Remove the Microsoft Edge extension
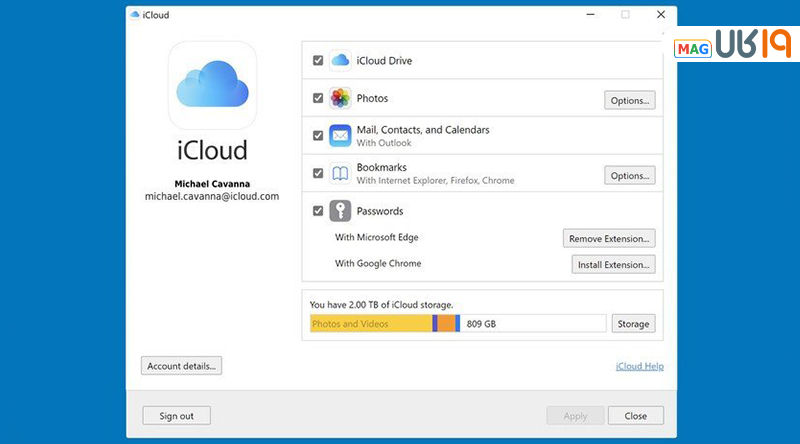 pos(609,238)
